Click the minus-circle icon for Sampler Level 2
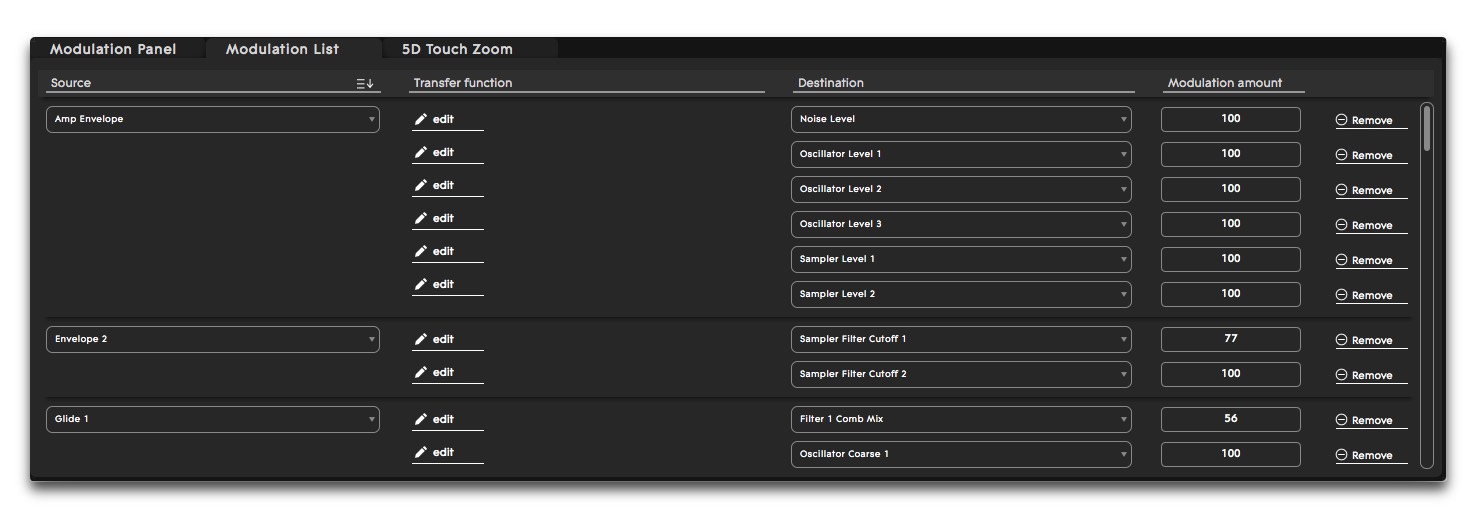Screen dimensions: 1478x518 point(1342,295)
